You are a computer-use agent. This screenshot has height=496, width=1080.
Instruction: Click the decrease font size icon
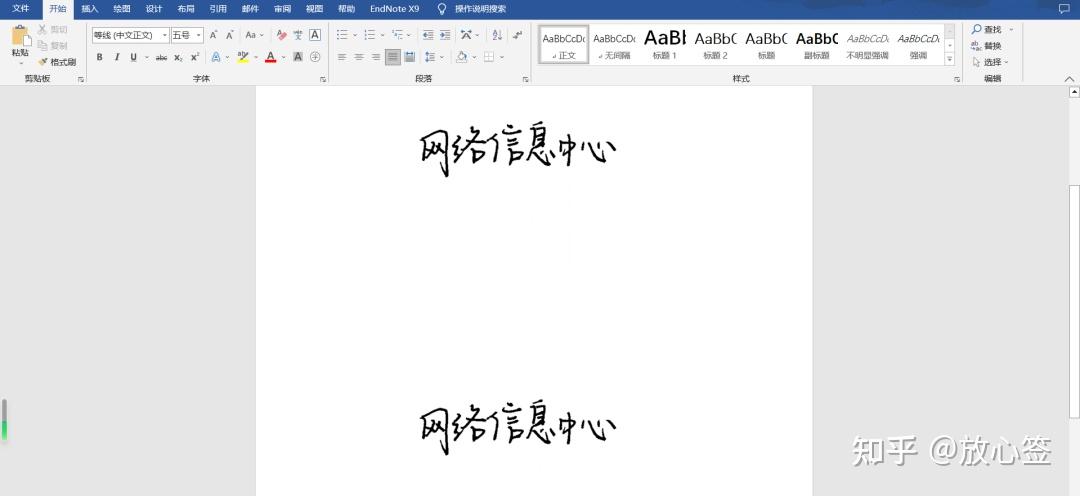[230, 35]
